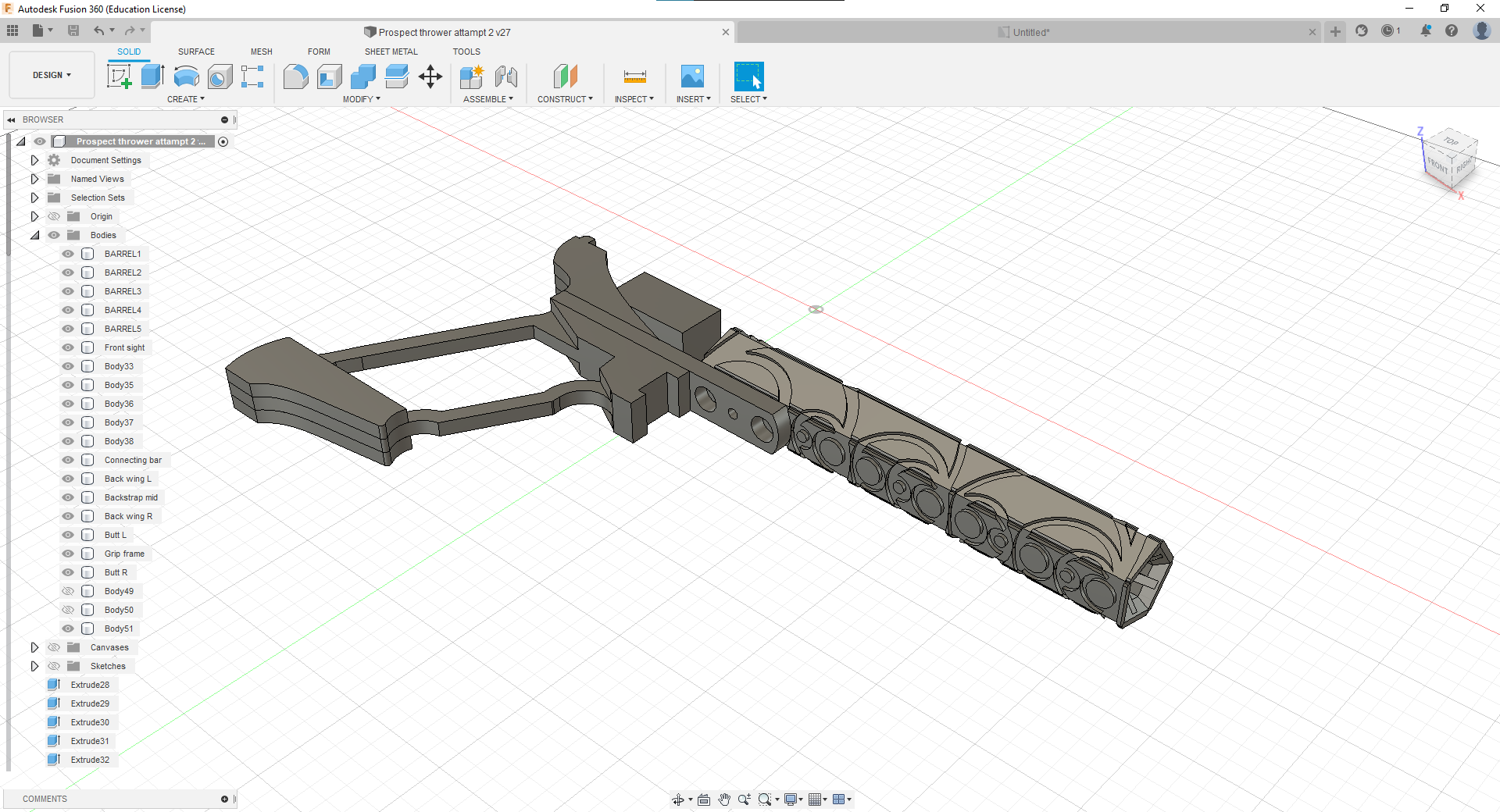Hide the BARREL1 body
Viewport: 1500px width, 812px height.
click(x=68, y=254)
